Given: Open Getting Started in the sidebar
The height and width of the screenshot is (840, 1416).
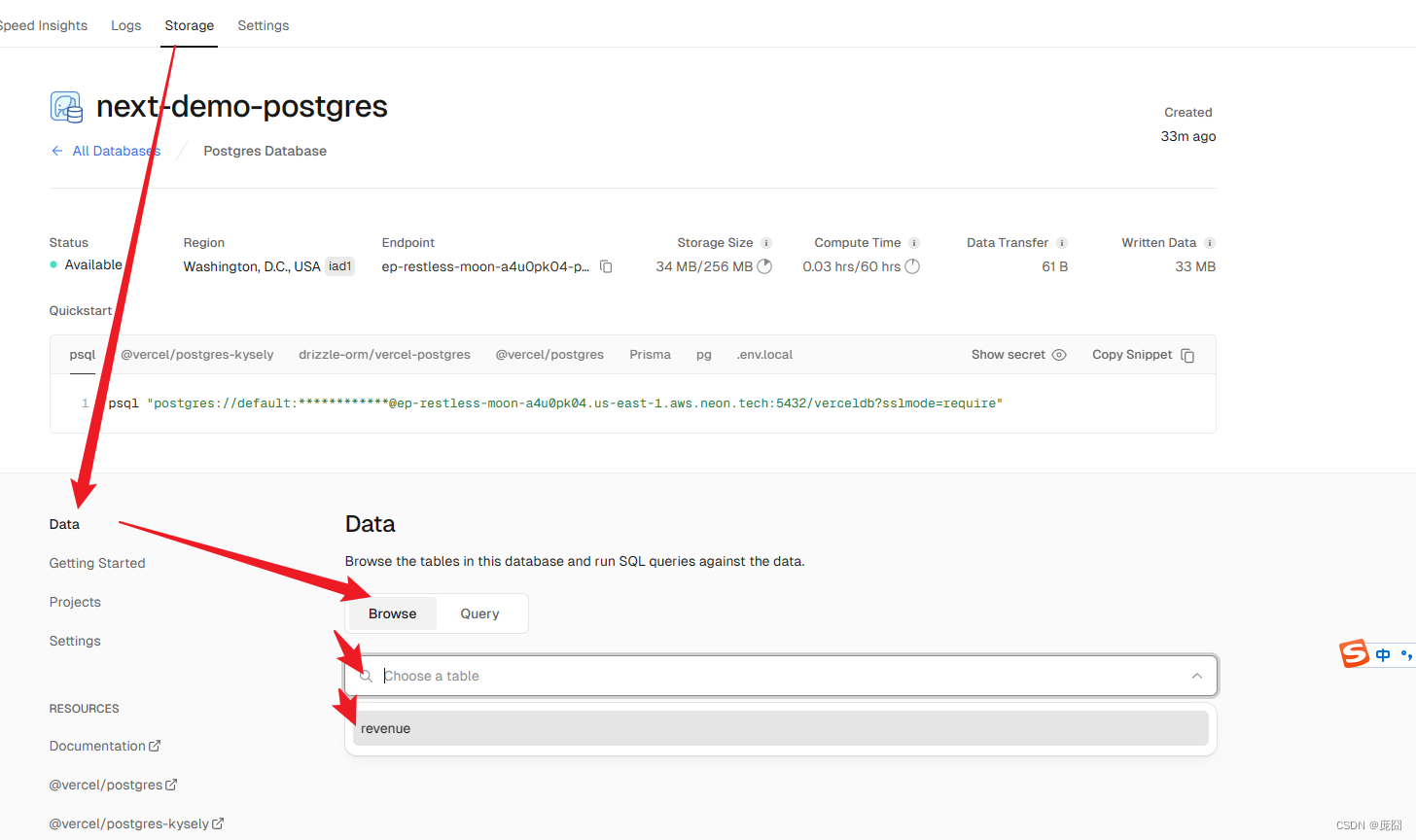Looking at the screenshot, I should click(97, 563).
